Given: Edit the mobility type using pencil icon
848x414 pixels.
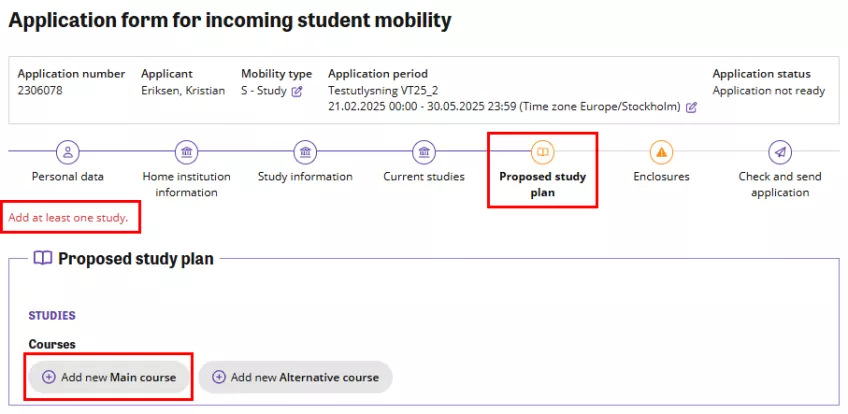Looking at the screenshot, I should 297,91.
